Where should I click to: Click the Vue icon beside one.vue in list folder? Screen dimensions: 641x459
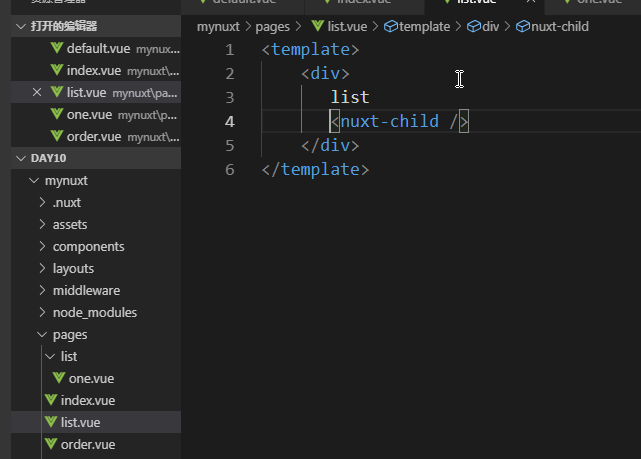[x=59, y=378]
